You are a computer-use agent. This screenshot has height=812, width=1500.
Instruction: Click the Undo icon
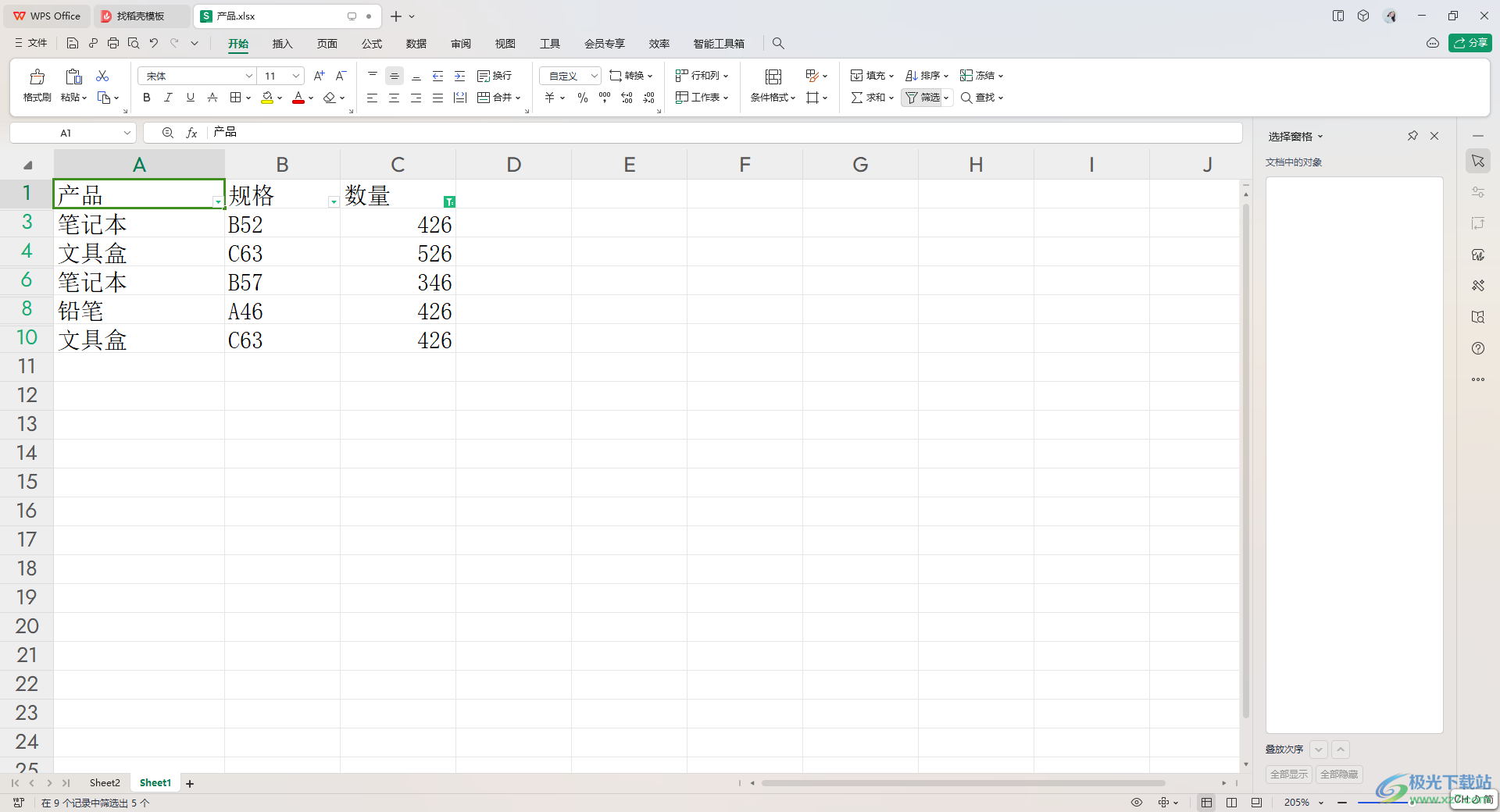tap(154, 43)
